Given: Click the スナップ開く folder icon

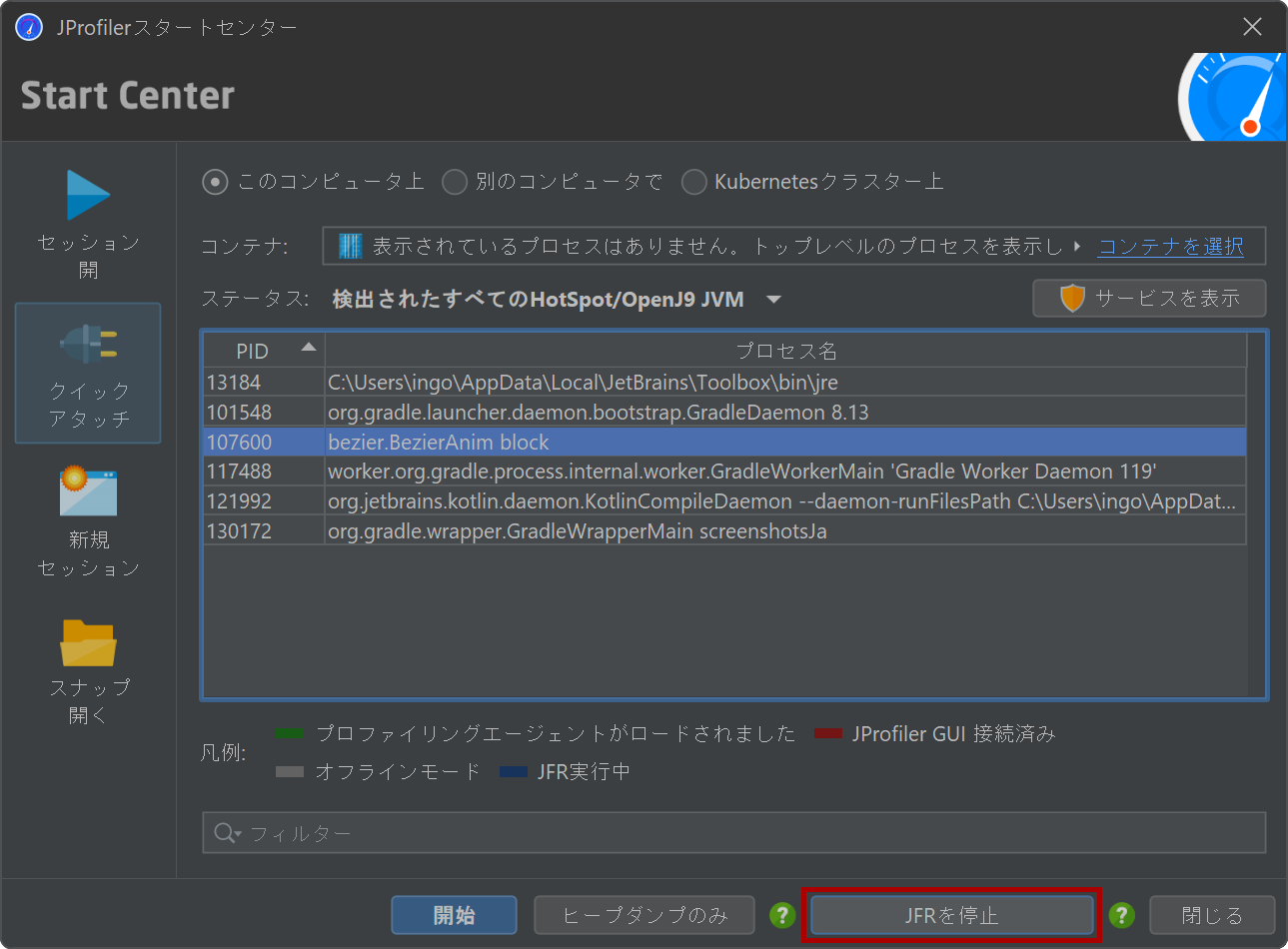Looking at the screenshot, I should pyautogui.click(x=88, y=642).
